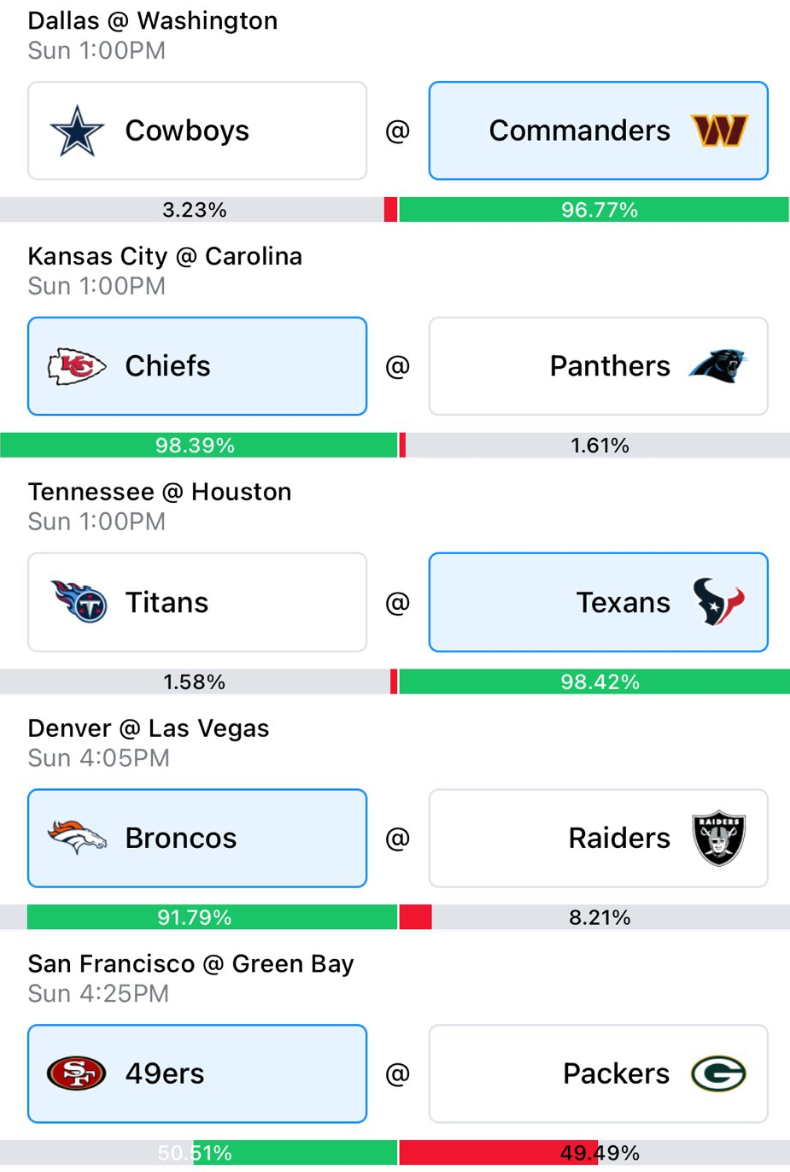Click the Las Vegas Raiders shield logo
790x1172 pixels.
point(719,838)
